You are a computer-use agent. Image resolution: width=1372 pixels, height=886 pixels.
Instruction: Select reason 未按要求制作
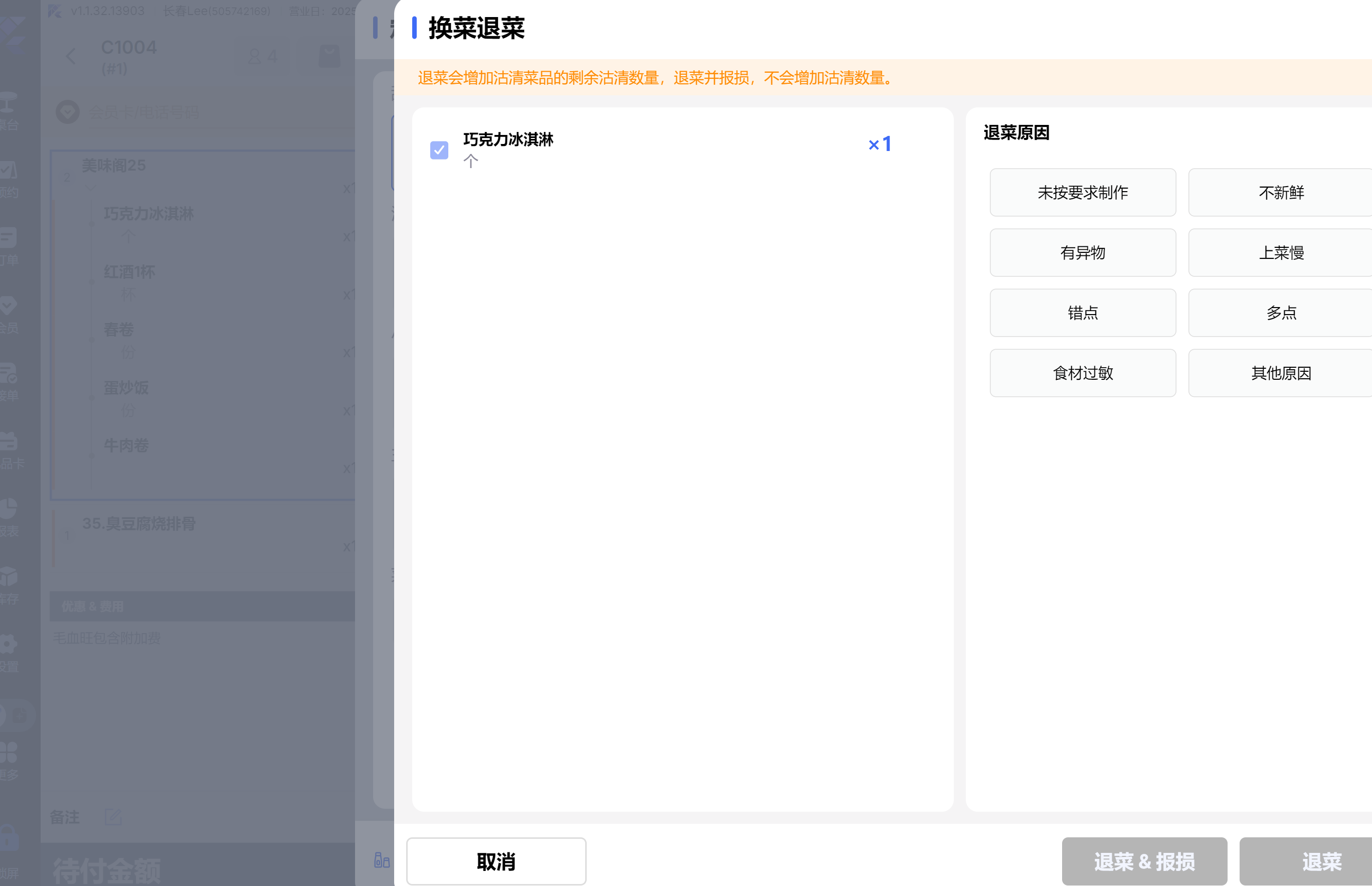tap(1082, 192)
